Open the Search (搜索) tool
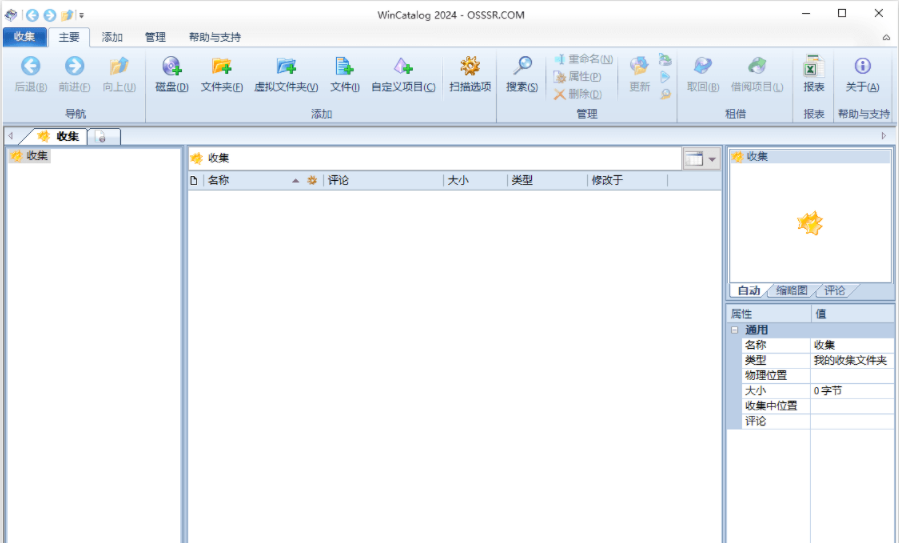Image resolution: width=899 pixels, height=543 pixels. 522,67
